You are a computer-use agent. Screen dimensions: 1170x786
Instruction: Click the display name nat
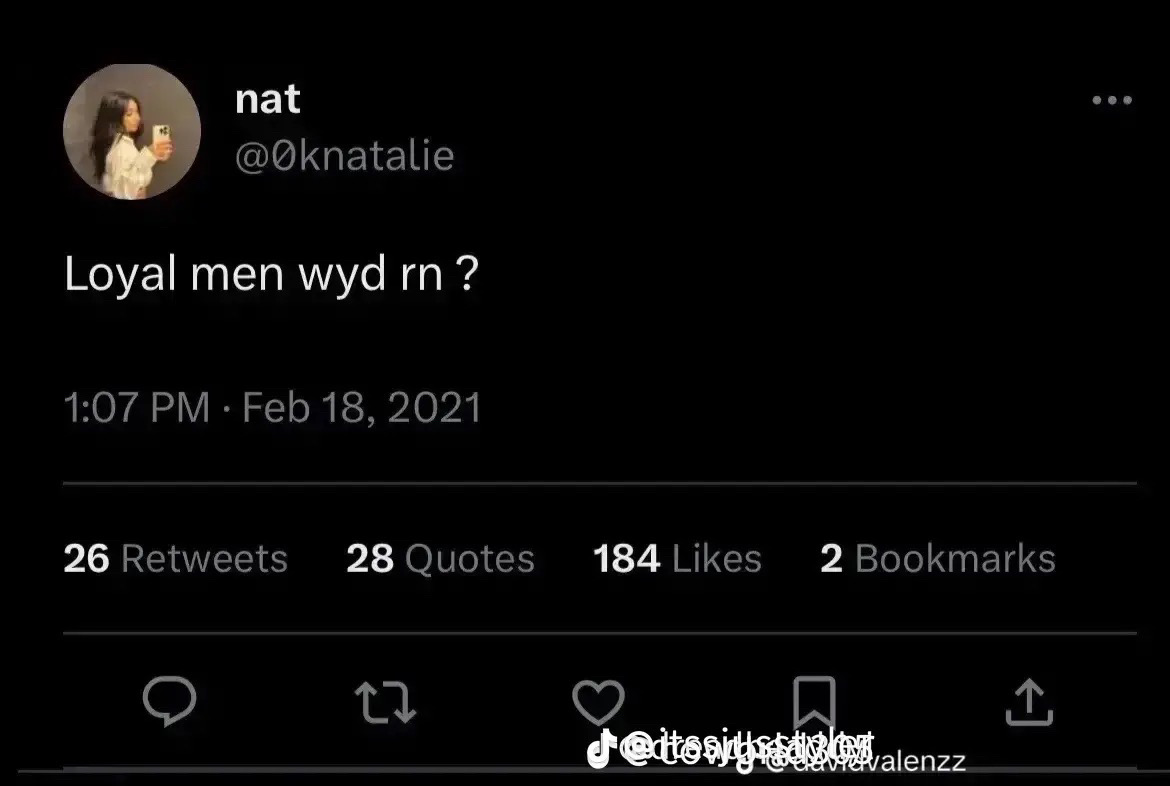click(267, 99)
